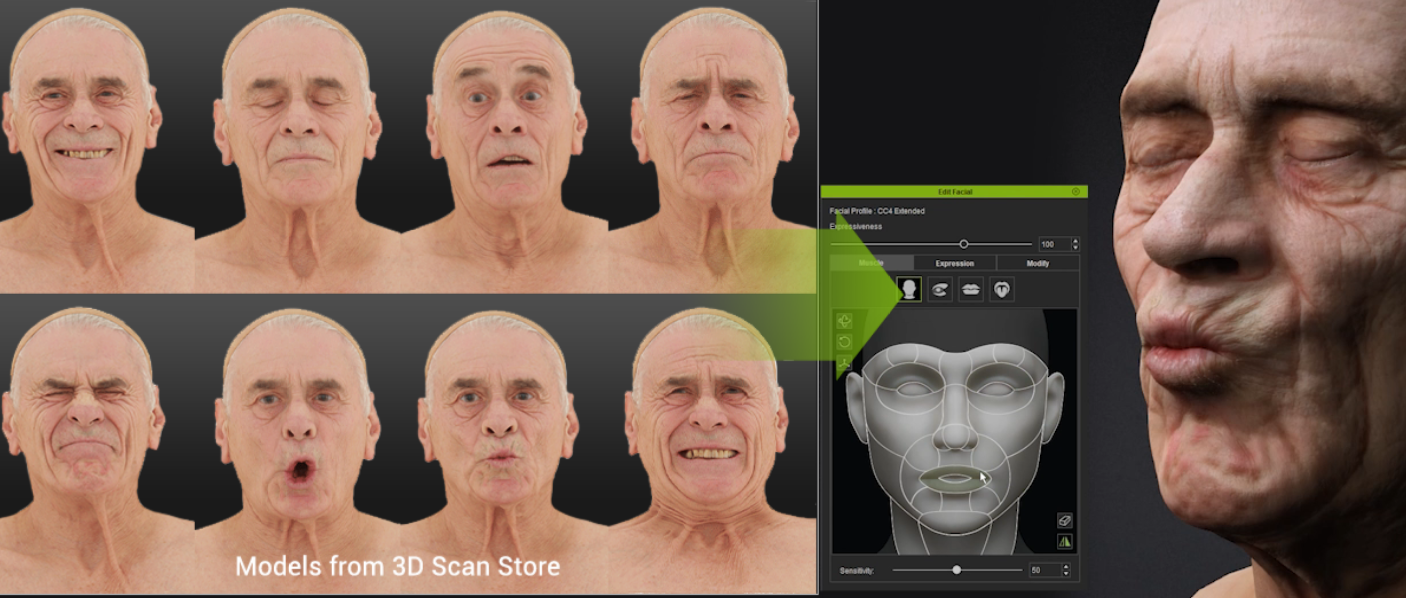Click the "Sensitivity:" label
Image resolution: width=1406 pixels, height=598 pixels.
pyautogui.click(x=858, y=570)
